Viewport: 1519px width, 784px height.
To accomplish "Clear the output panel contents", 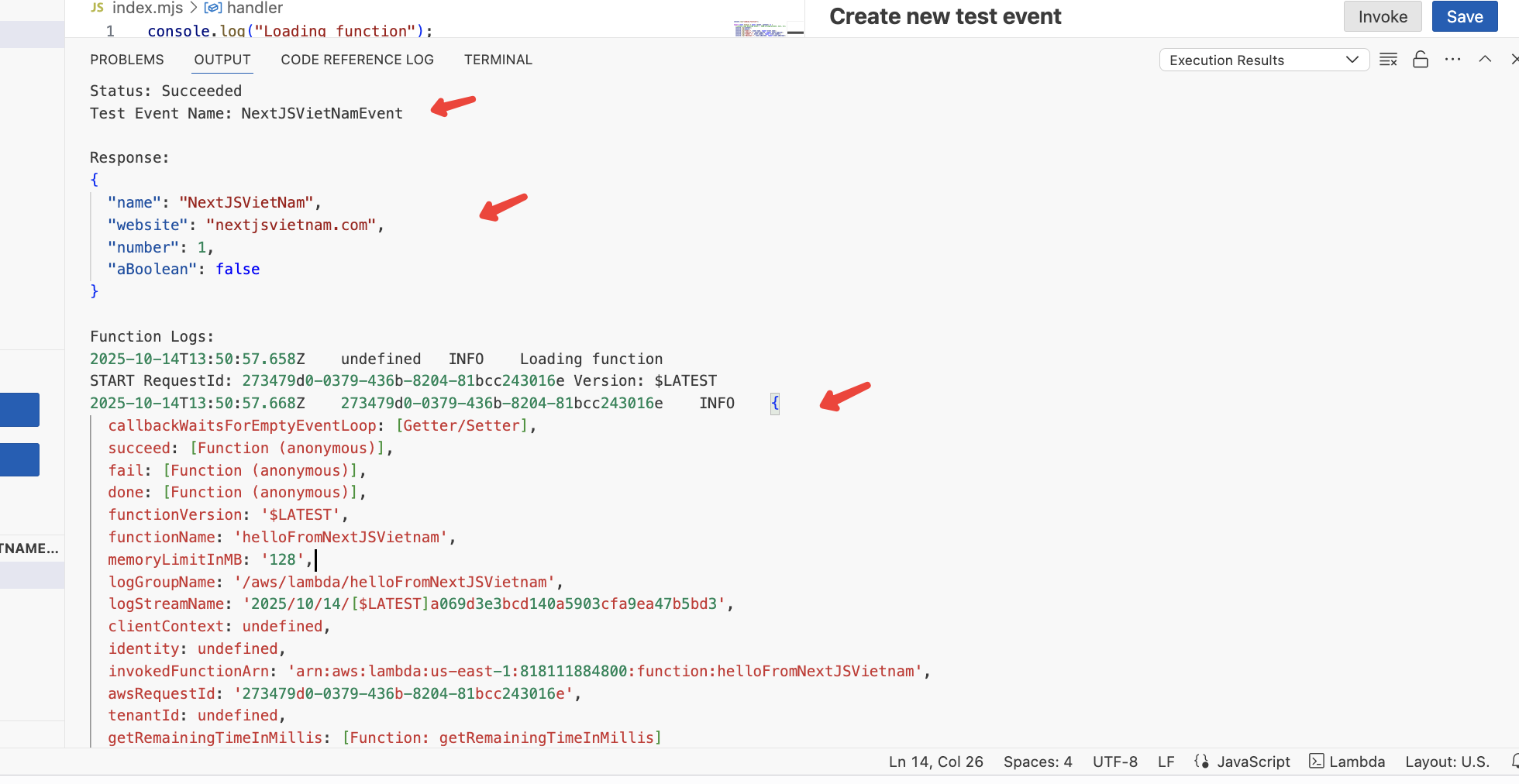I will (x=1388, y=60).
